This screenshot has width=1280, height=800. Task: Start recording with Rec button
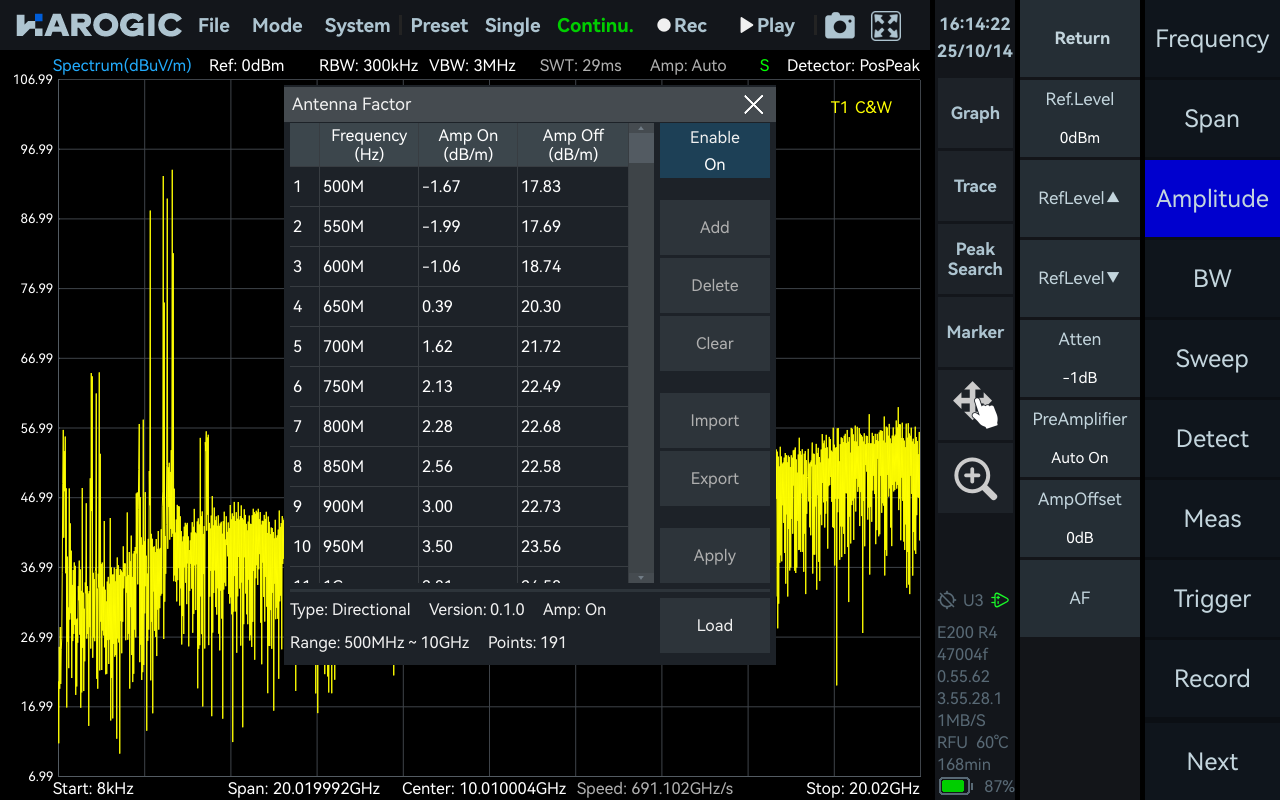[x=682, y=26]
